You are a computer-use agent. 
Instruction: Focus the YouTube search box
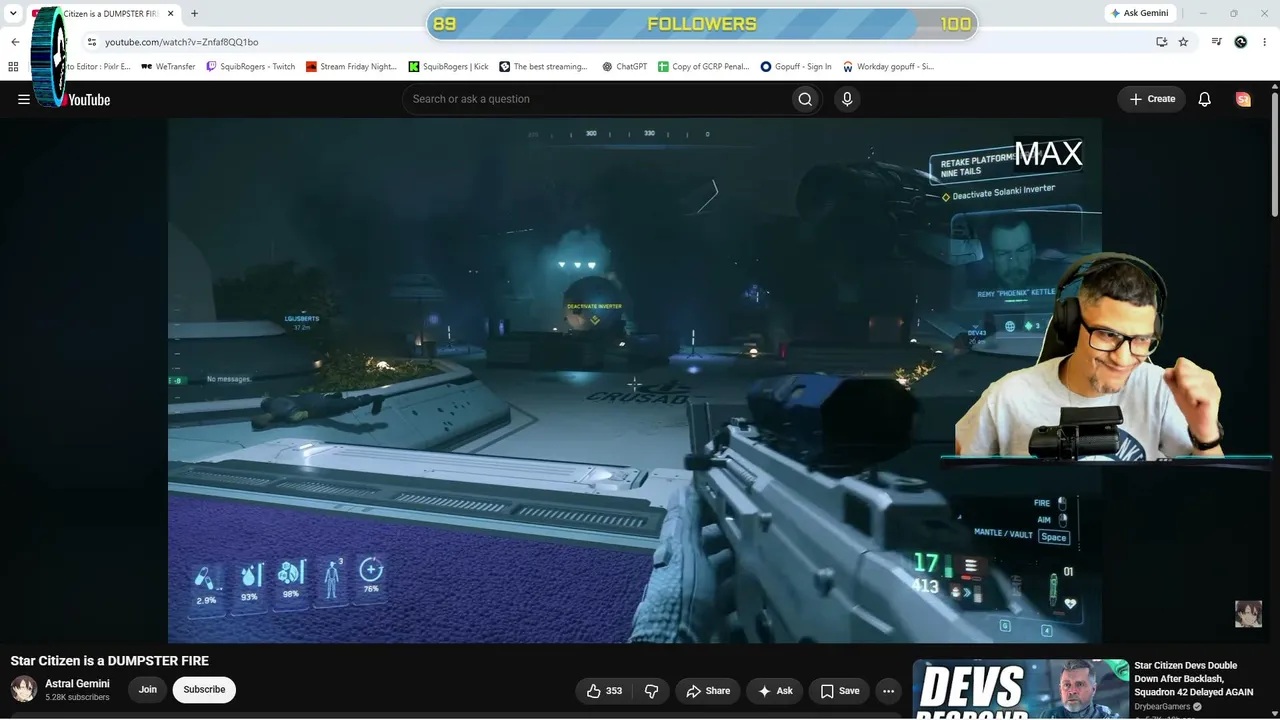[x=595, y=99]
